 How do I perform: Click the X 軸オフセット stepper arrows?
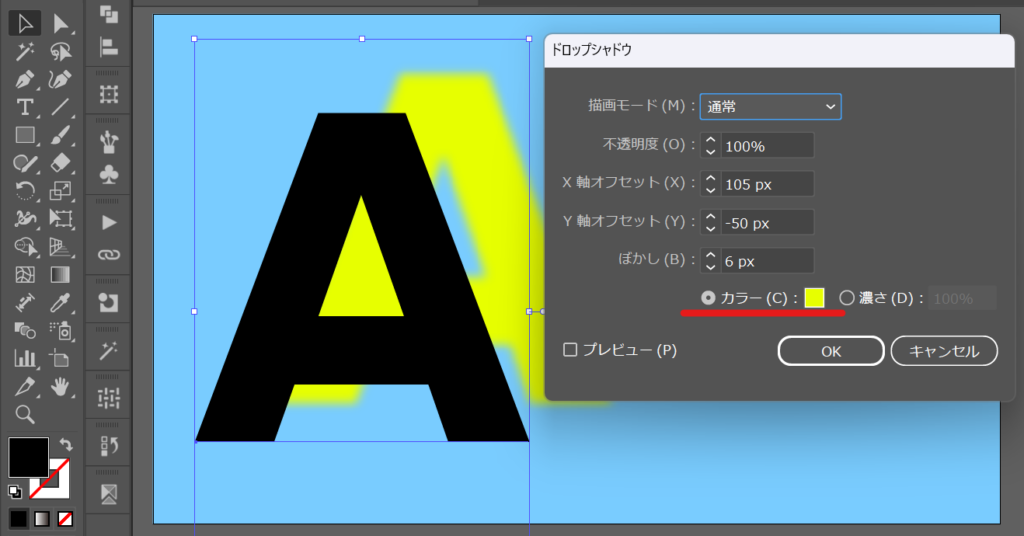pos(711,184)
